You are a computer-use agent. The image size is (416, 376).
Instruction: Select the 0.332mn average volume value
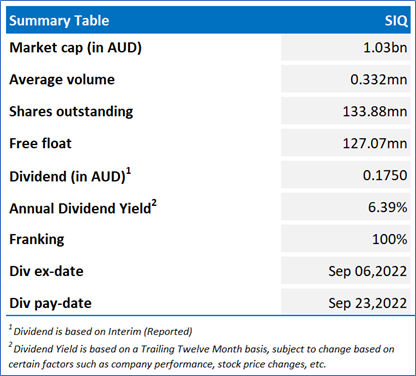379,80
